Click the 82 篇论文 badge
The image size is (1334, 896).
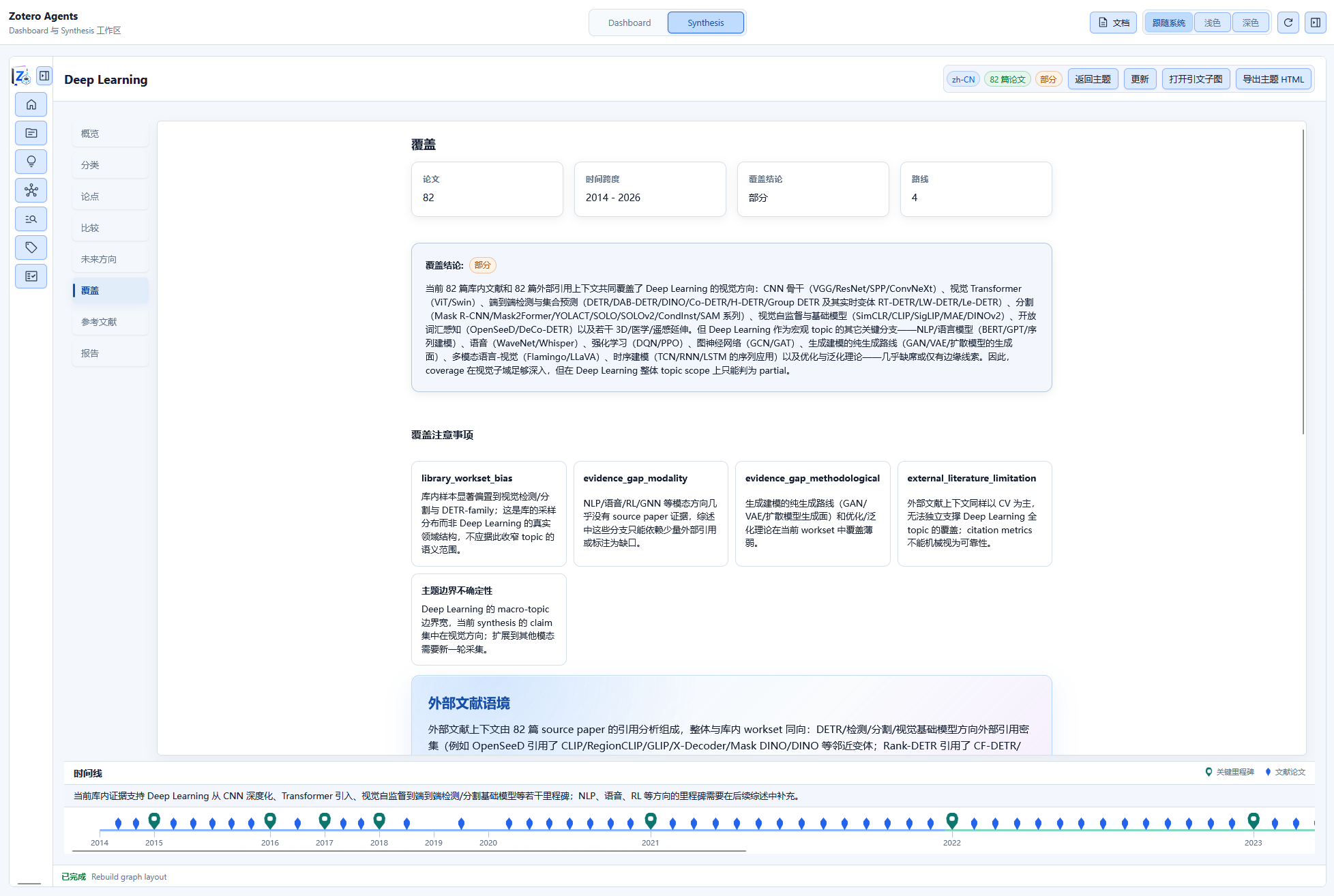1007,79
